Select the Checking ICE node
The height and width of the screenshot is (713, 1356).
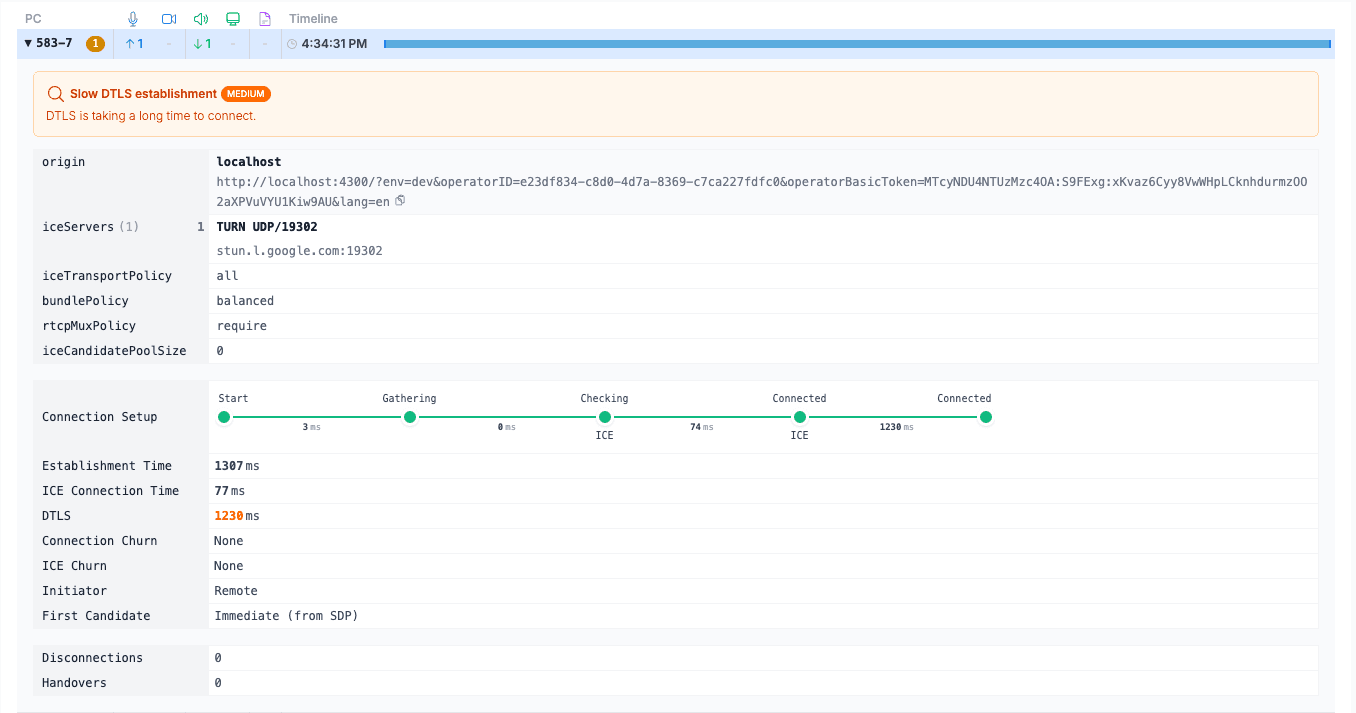coord(604,417)
